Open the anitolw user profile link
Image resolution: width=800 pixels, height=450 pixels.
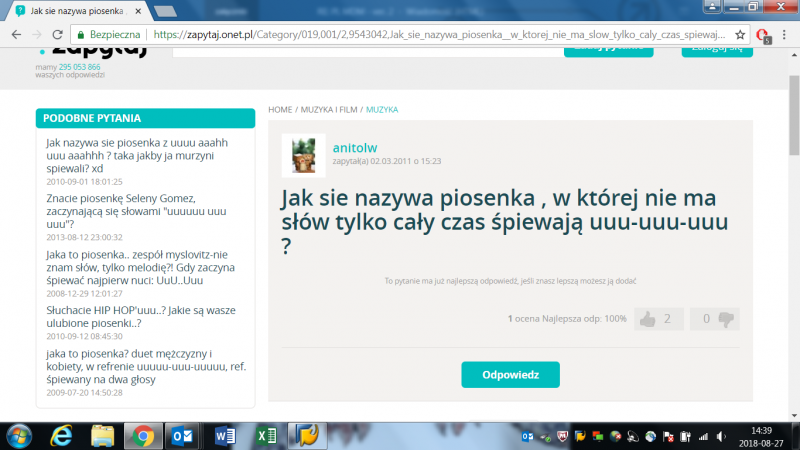[x=355, y=146]
